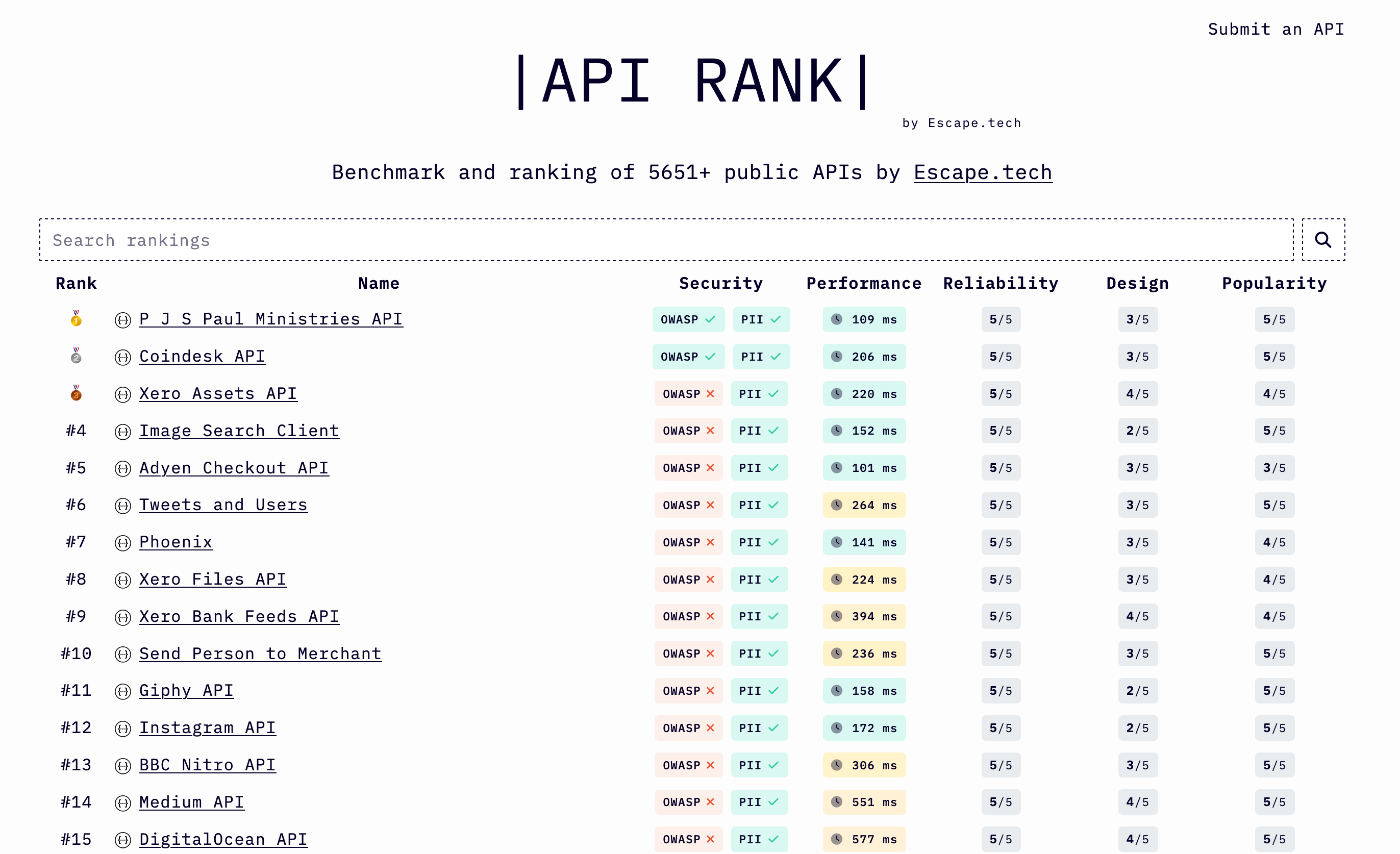Click the endpoint icon beside DigitalOcean API
The width and height of the screenshot is (1400, 854).
click(x=123, y=839)
